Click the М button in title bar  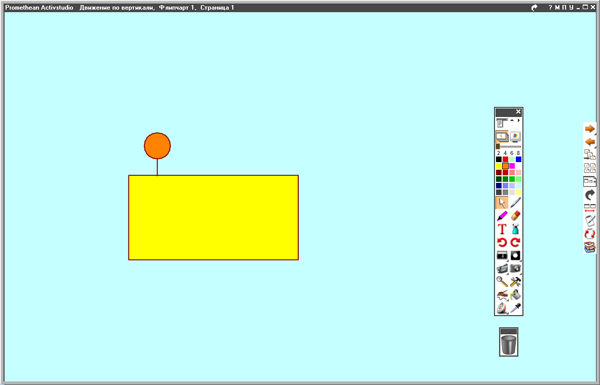click(x=557, y=8)
